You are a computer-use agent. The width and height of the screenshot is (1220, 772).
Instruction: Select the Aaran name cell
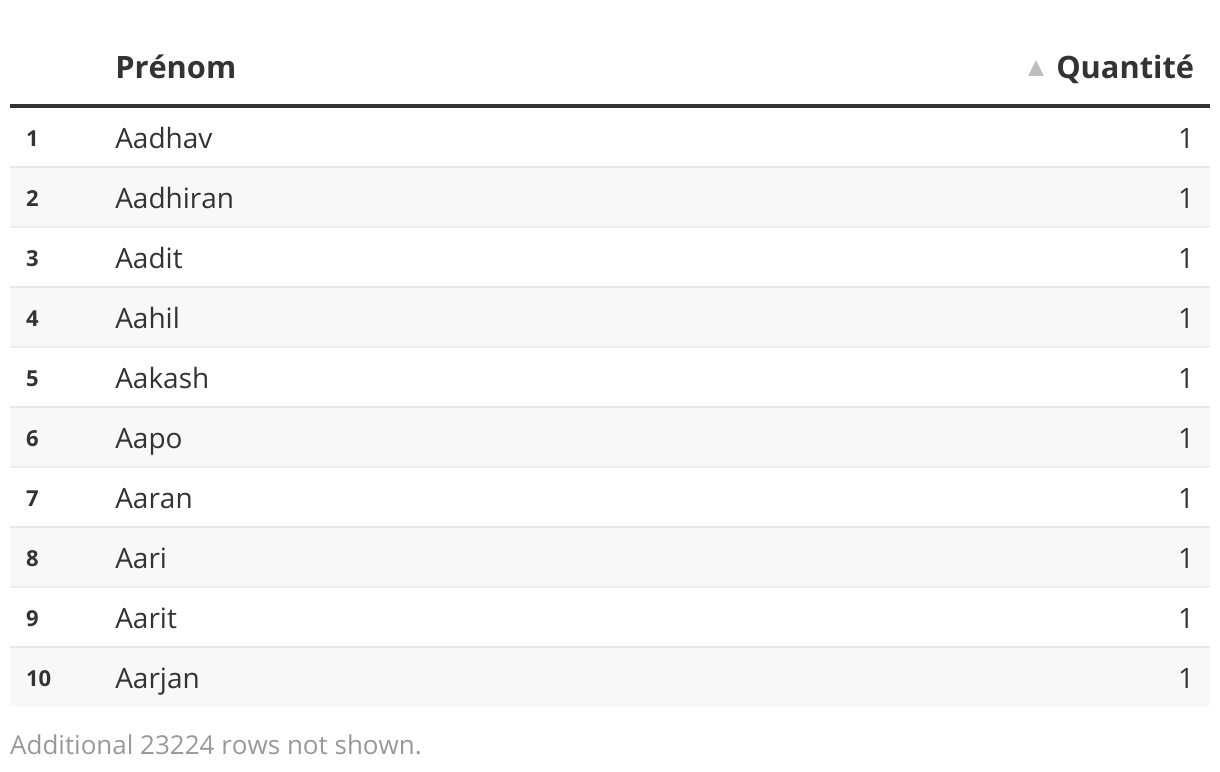click(x=153, y=498)
